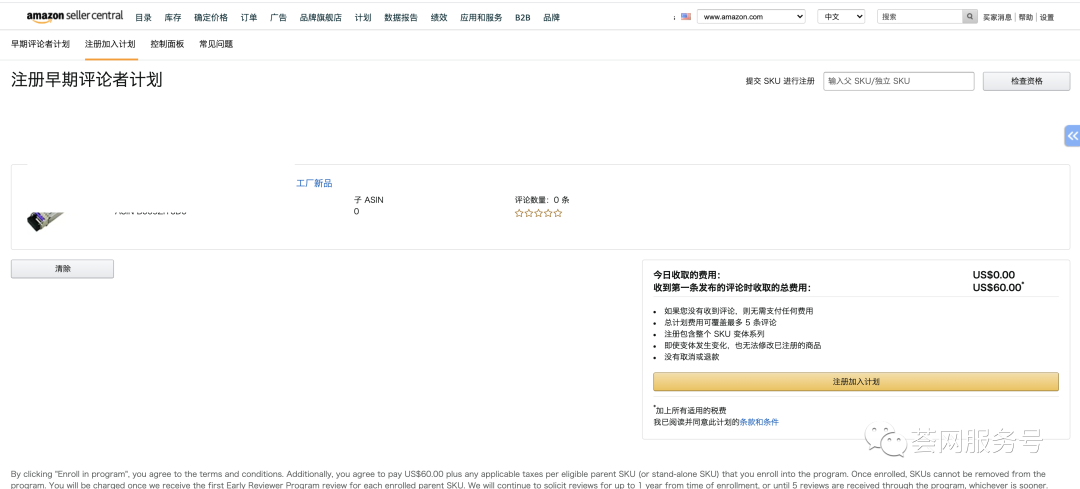
Task: Click the yellow 注册加入计划 button
Action: click(855, 382)
